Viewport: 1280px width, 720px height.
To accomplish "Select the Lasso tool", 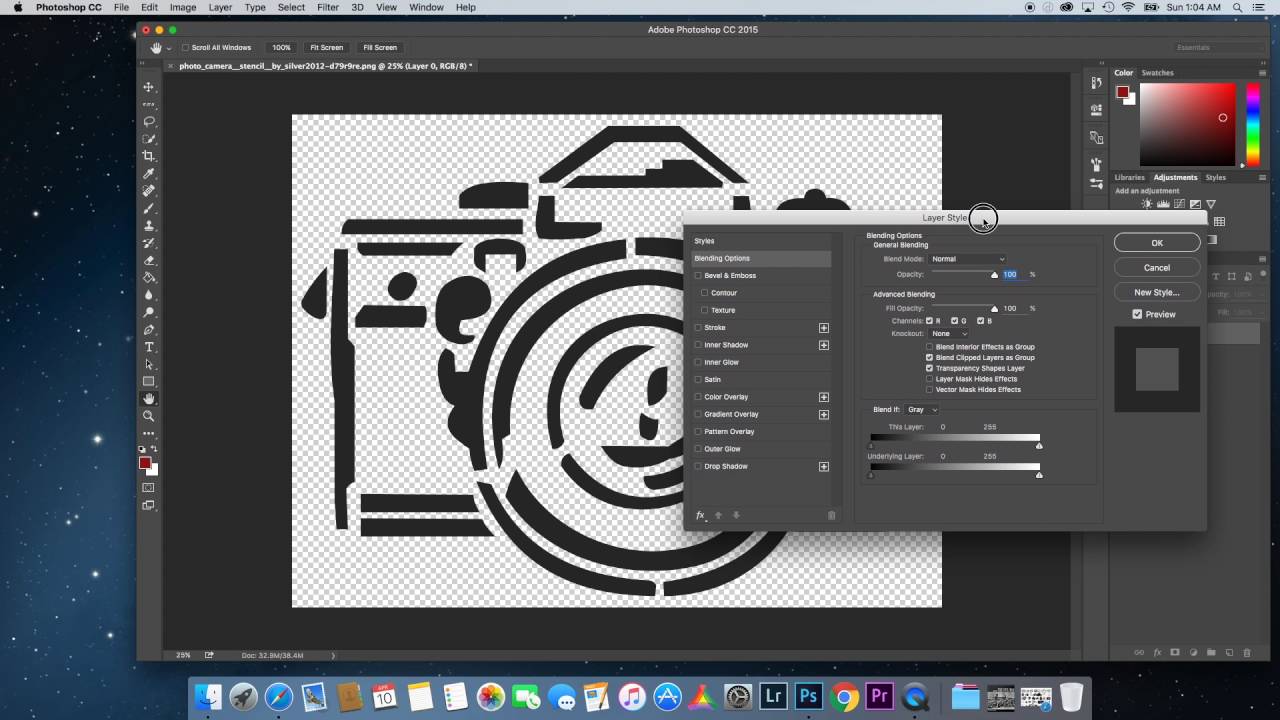I will 149,122.
